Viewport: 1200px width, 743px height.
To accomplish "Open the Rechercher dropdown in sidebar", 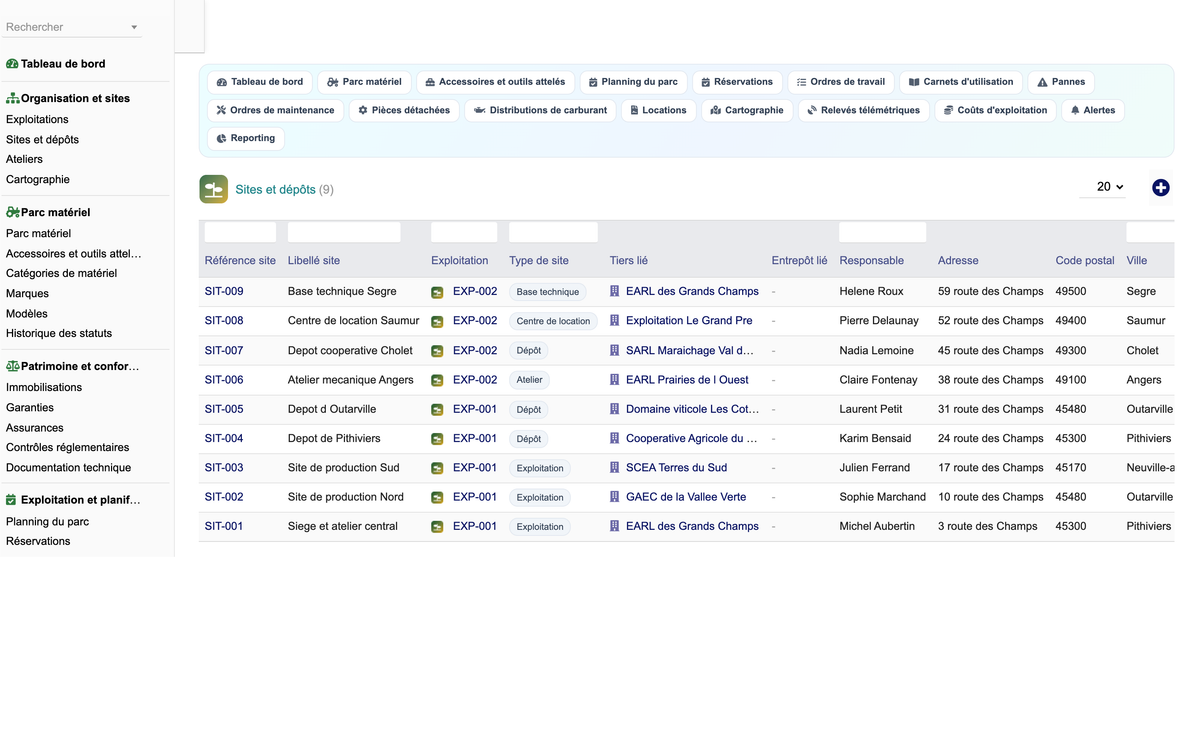I will click(x=72, y=27).
